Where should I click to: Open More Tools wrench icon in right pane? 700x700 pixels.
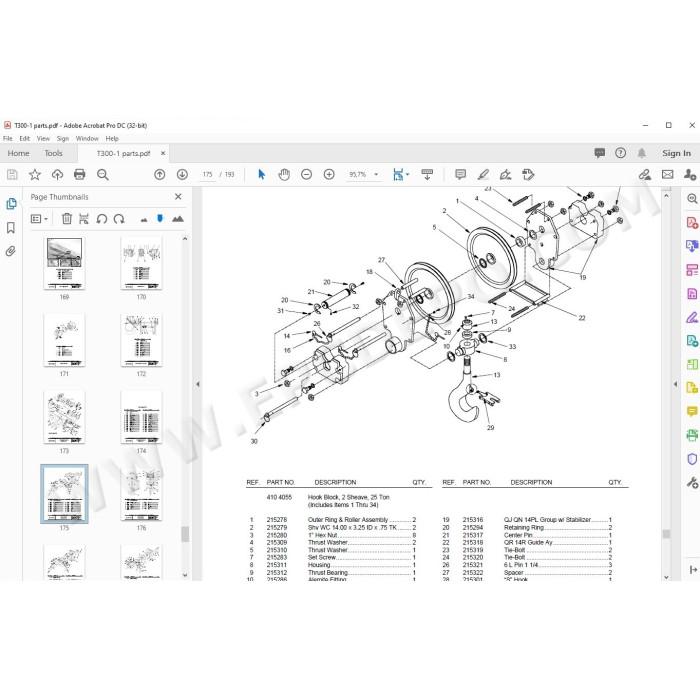[x=692, y=483]
